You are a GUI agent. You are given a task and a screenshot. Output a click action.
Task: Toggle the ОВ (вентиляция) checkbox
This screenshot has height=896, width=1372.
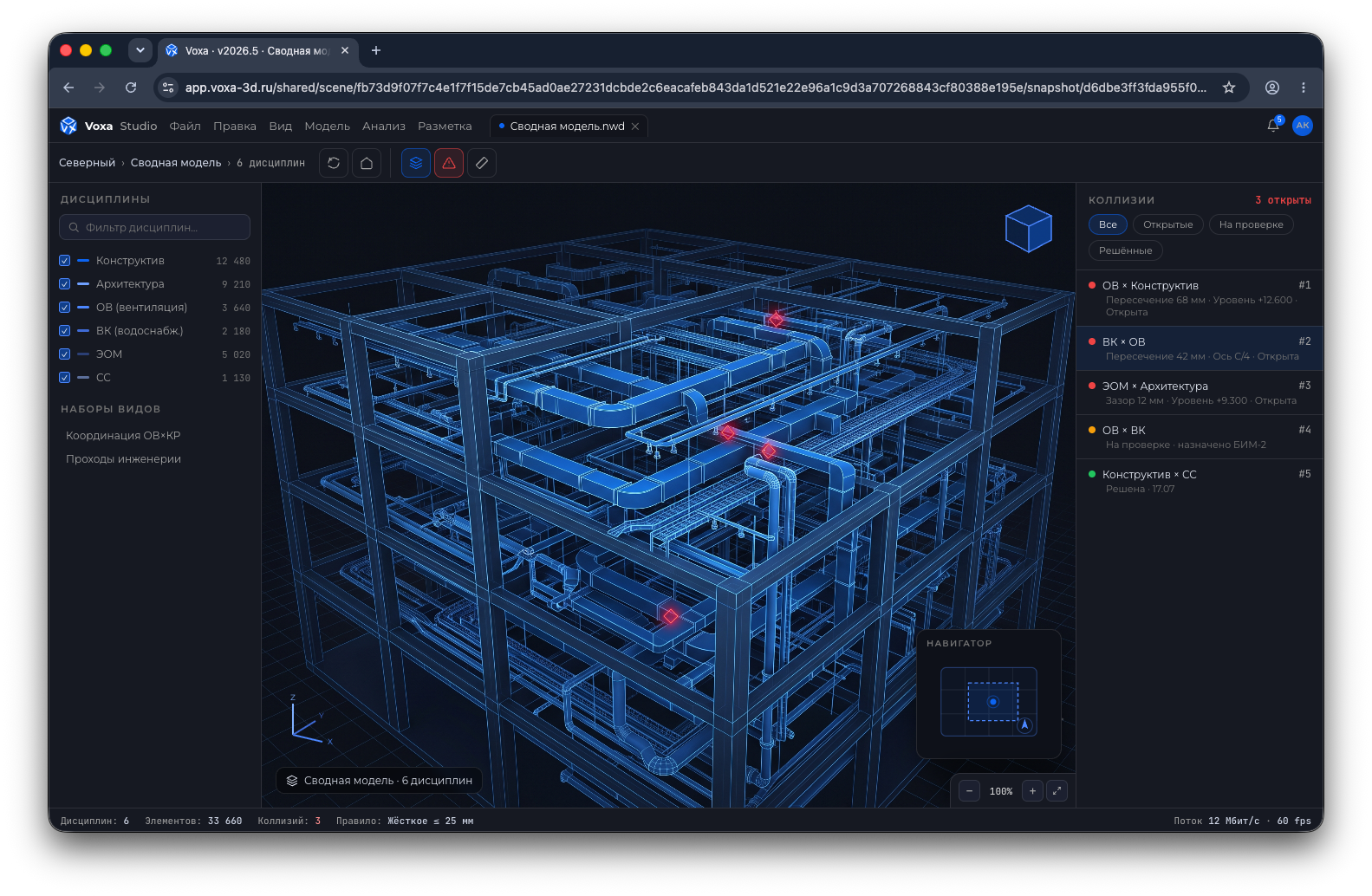[x=65, y=308]
